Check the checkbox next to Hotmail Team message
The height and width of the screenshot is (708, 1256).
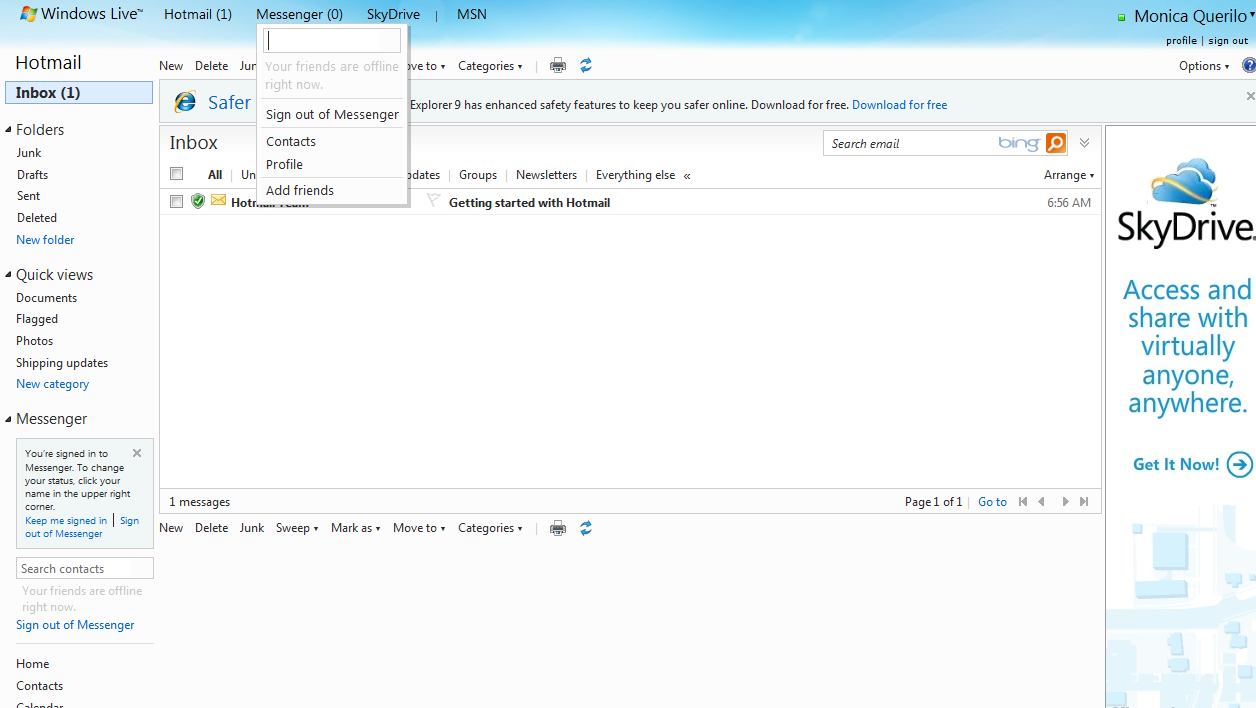click(x=176, y=200)
